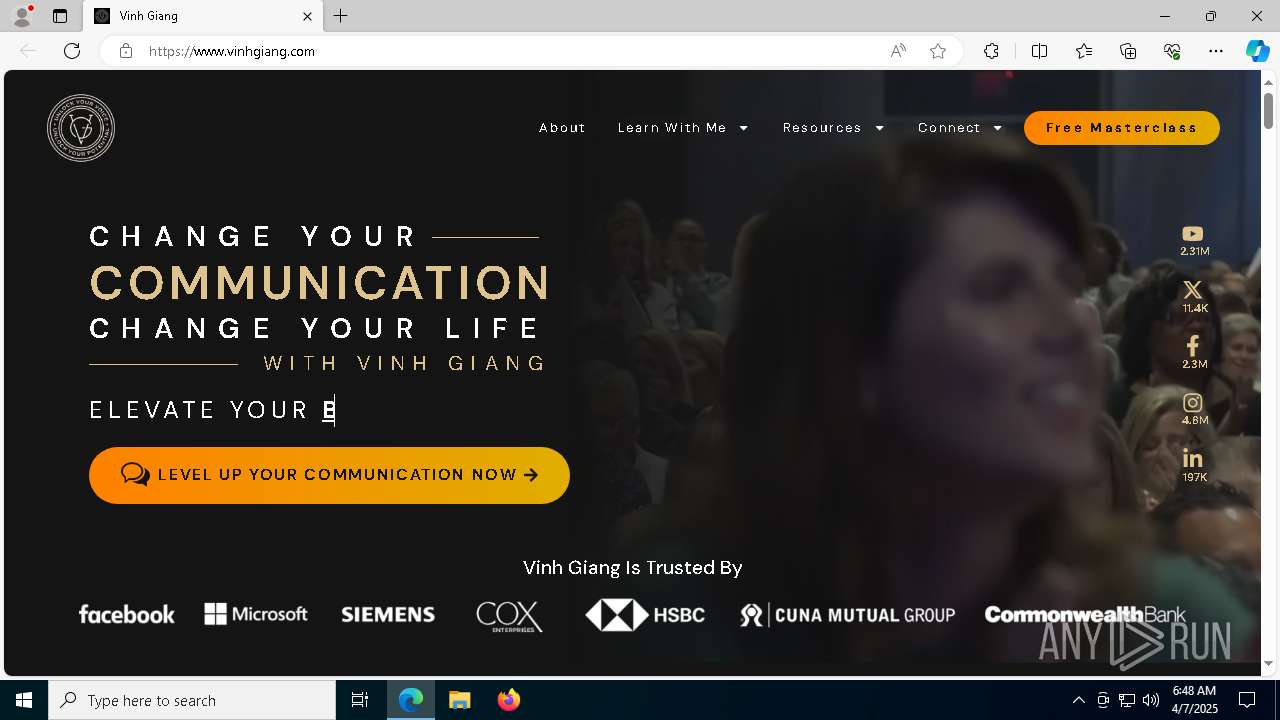Open the volume control tray icon
The width and height of the screenshot is (1280, 720).
(x=1151, y=700)
